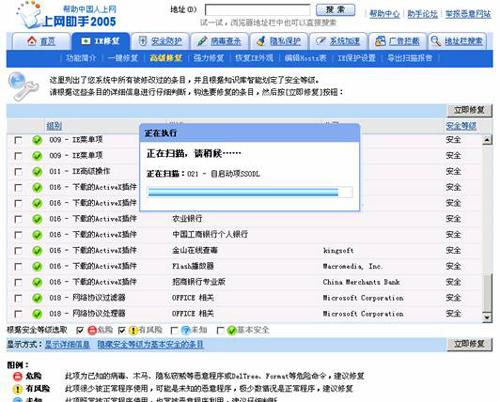
Task: Click the 广告拦截 tab icon
Action: tap(380, 41)
